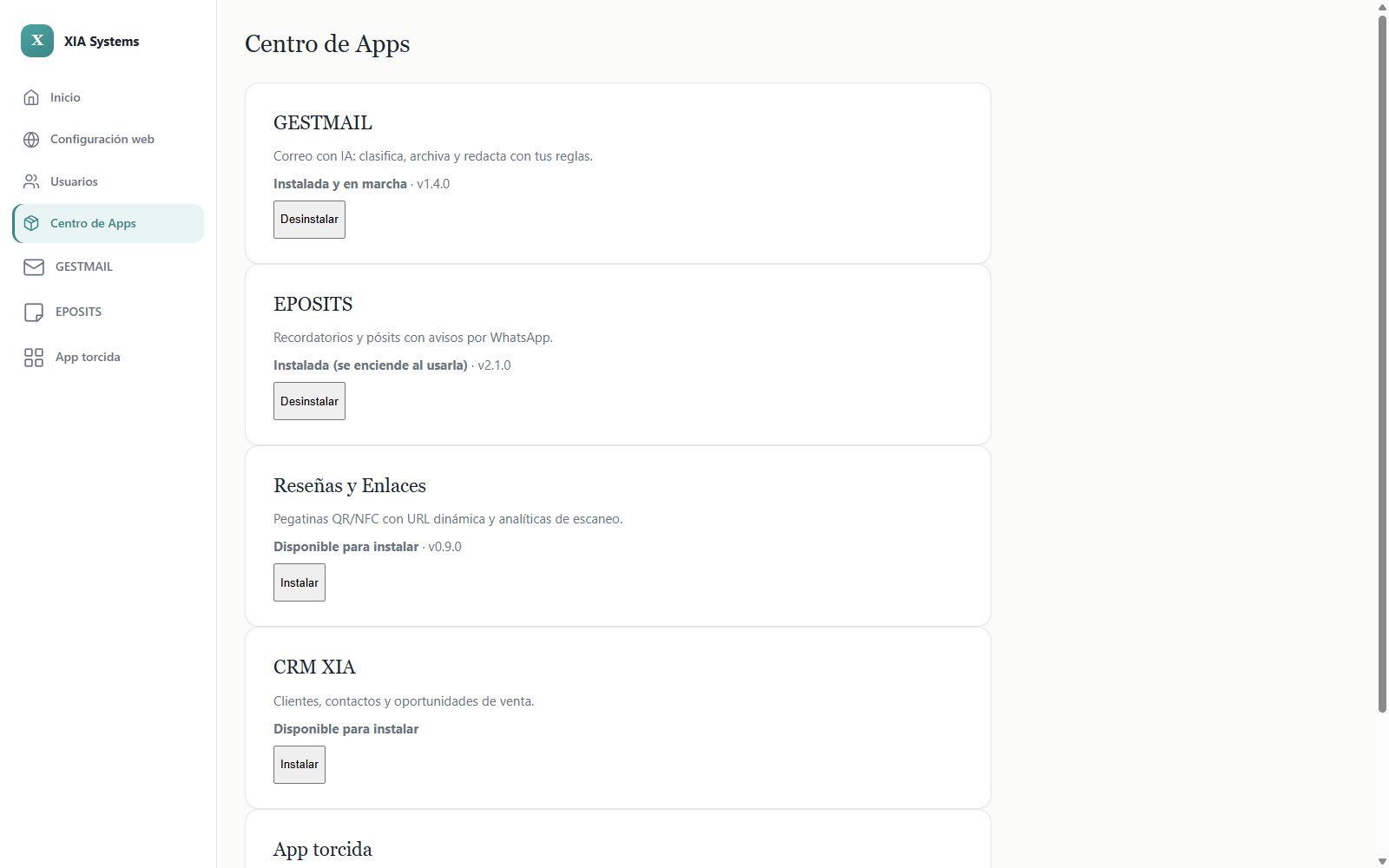Click 'Recordatorios y pósits' description text

413,338
